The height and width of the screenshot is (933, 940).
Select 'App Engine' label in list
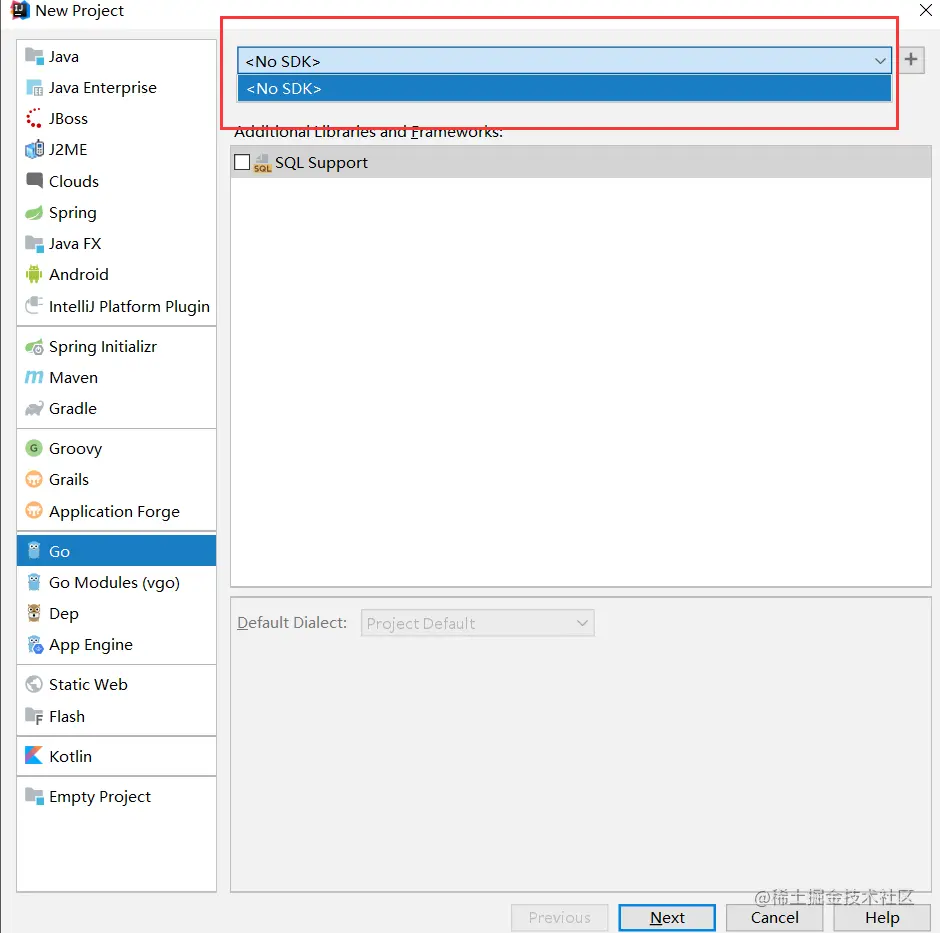pyautogui.click(x=91, y=645)
